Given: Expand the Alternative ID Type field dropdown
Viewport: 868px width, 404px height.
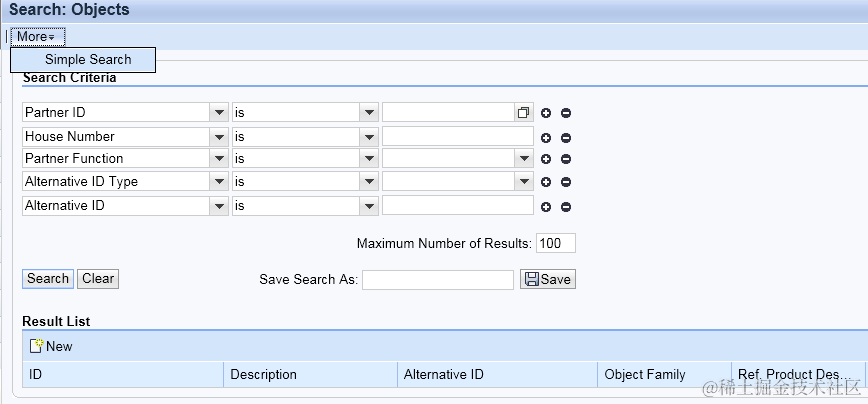Looking at the screenshot, I should (x=219, y=182).
